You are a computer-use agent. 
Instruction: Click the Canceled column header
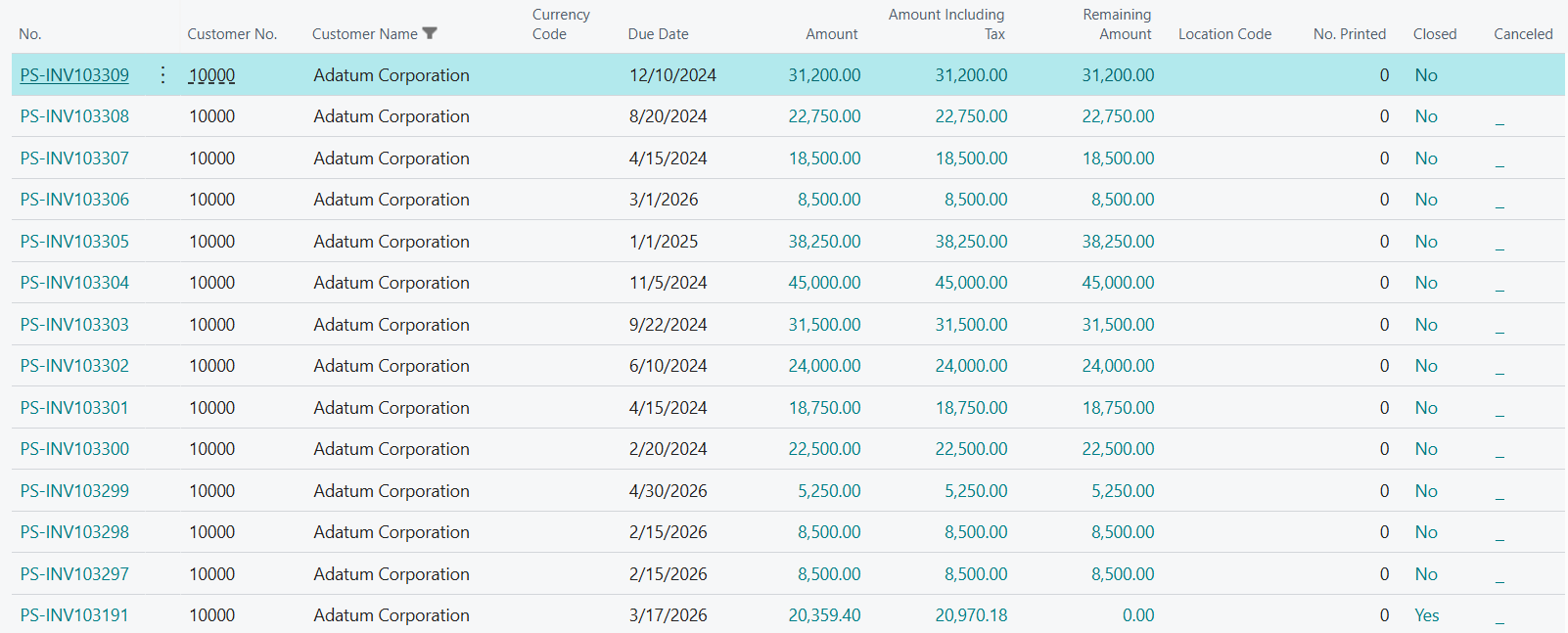[1523, 34]
